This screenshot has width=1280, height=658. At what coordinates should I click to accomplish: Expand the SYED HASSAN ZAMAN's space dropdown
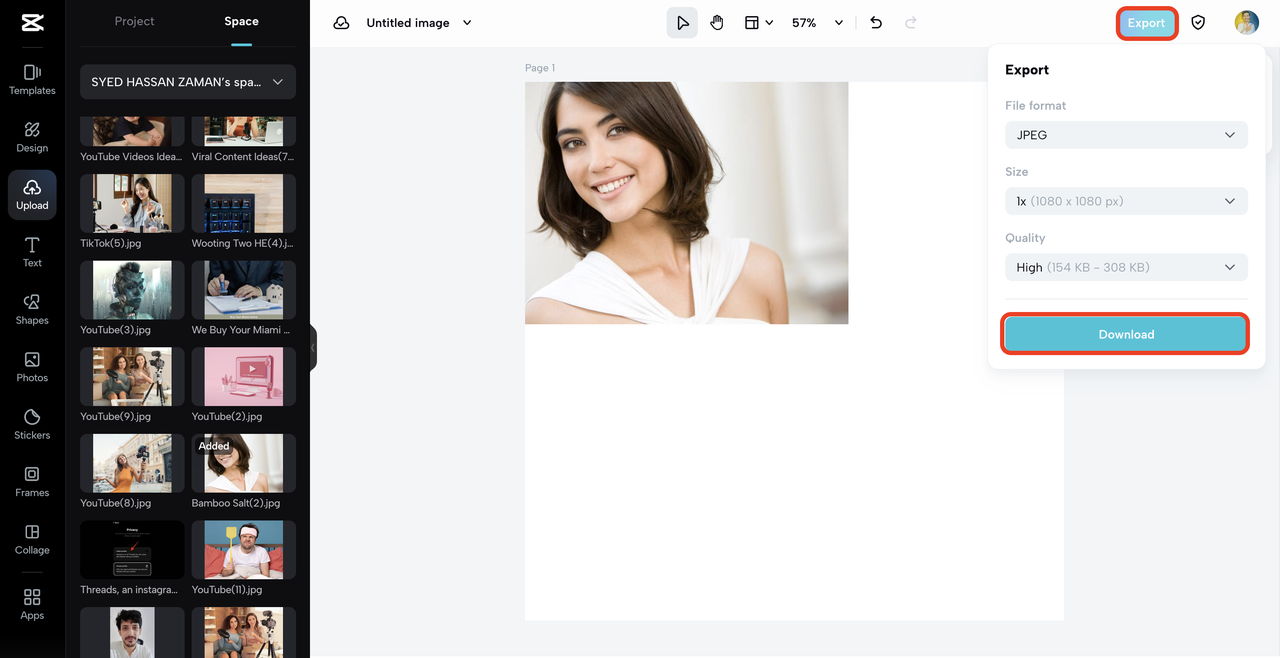(x=188, y=82)
